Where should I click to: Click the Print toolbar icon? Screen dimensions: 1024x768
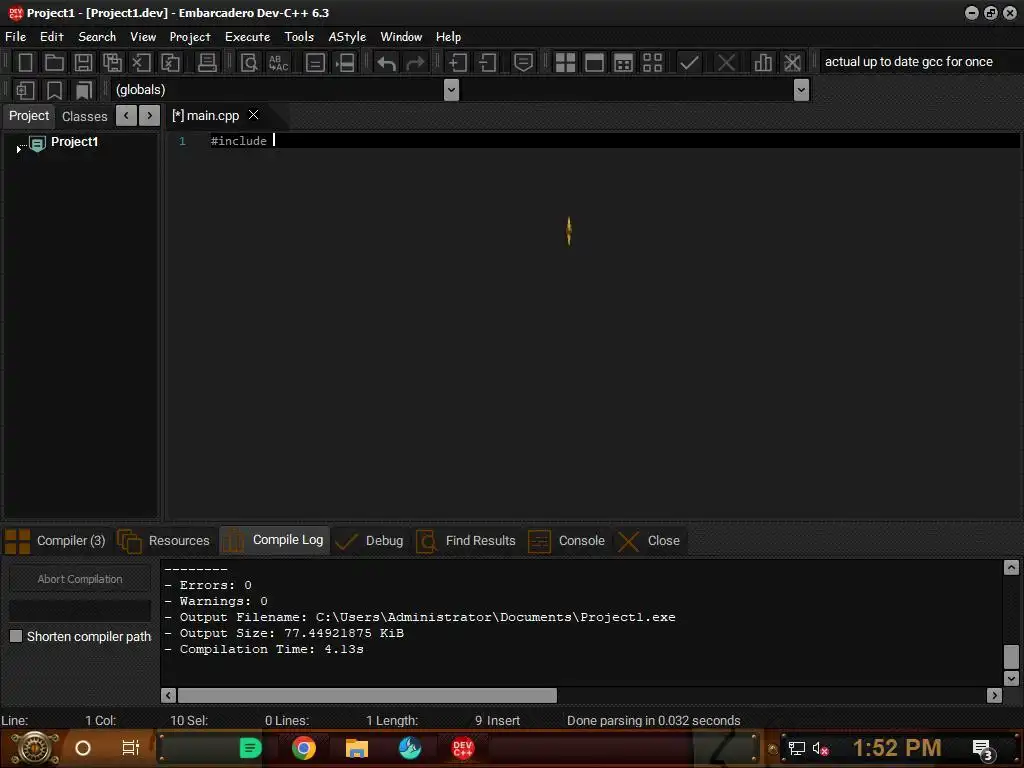tap(207, 63)
